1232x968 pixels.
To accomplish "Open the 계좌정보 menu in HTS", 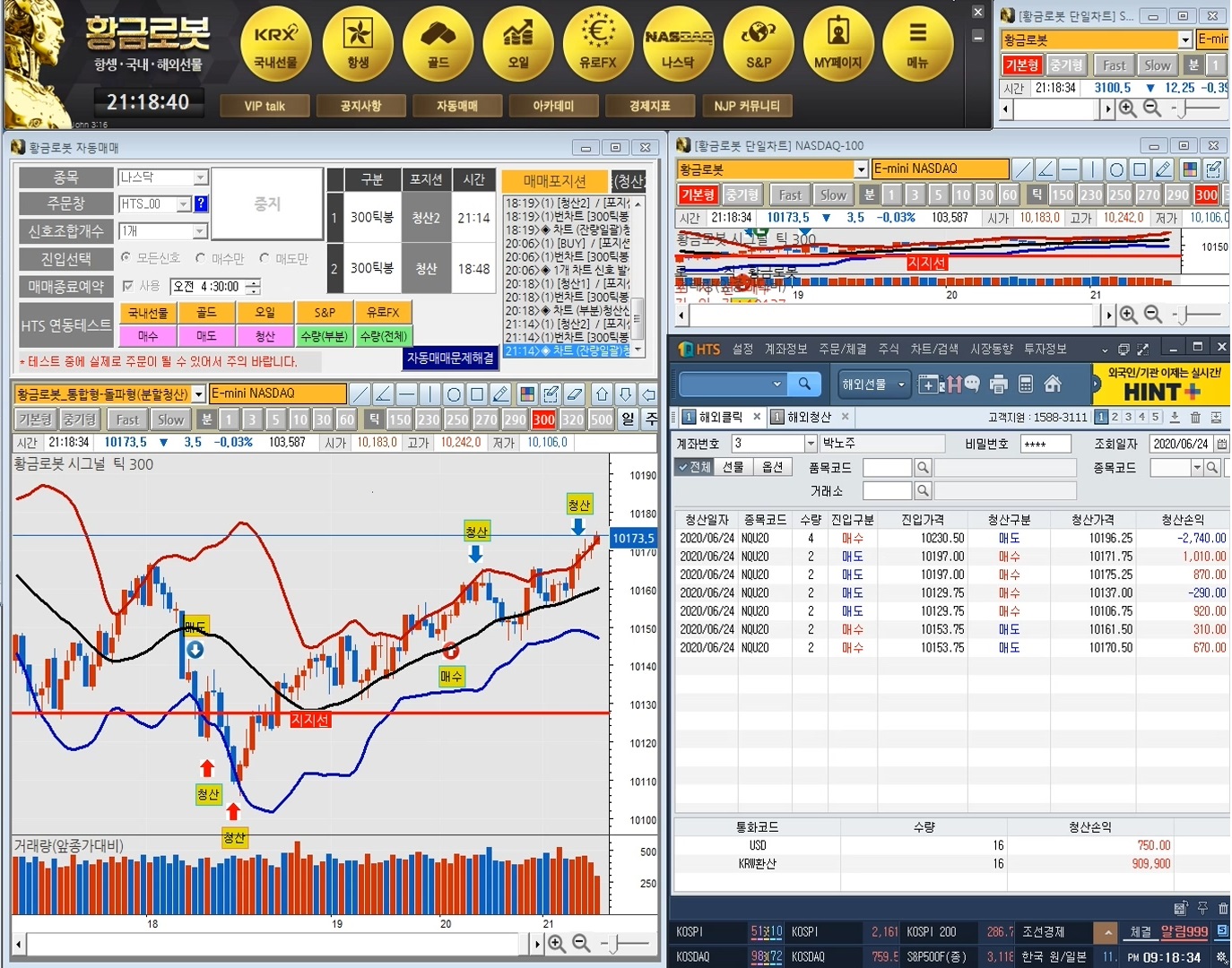I will coord(785,350).
